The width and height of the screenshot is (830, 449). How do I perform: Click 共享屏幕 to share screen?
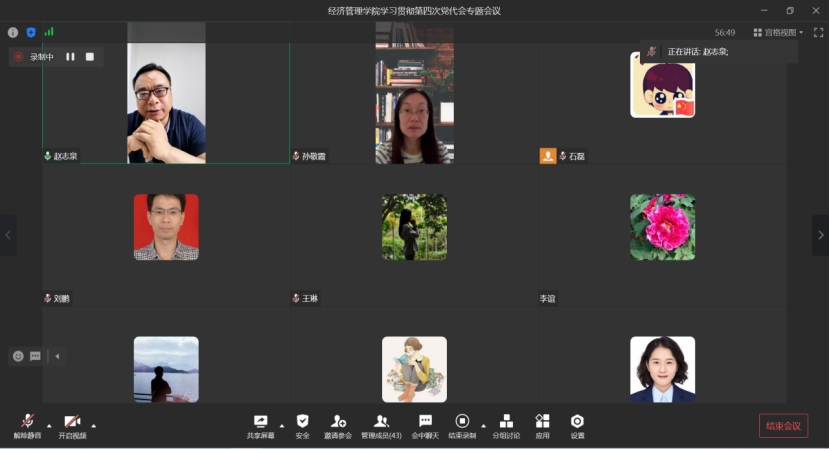pos(260,426)
